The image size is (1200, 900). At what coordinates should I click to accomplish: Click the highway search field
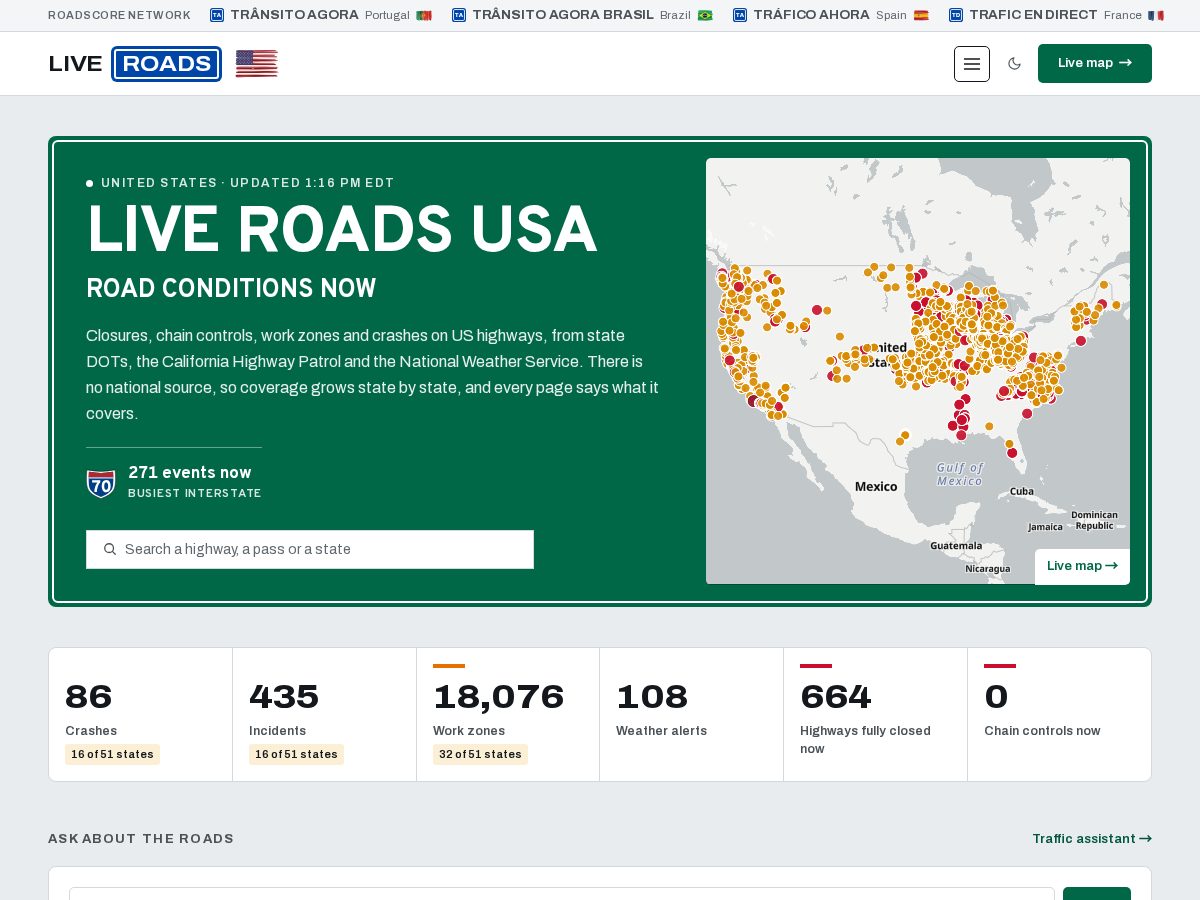pyautogui.click(x=310, y=549)
